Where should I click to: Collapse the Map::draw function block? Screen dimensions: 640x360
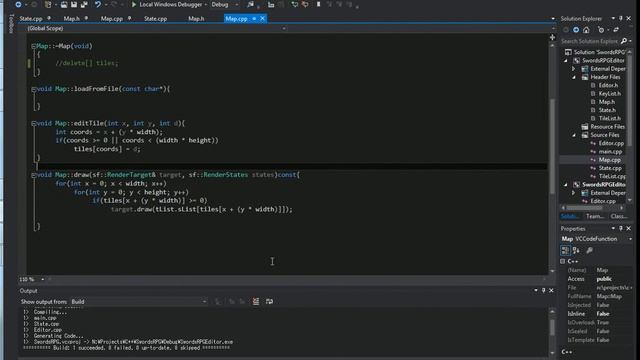pos(33,175)
